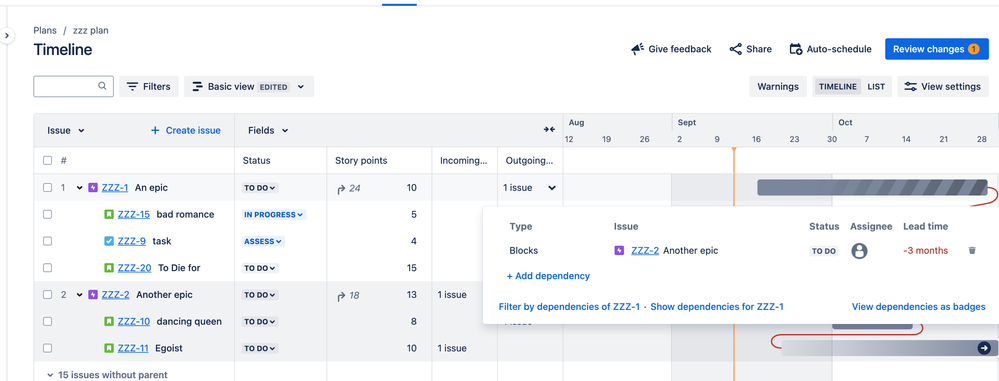Click the Auto-schedule calendar icon
The height and width of the screenshot is (381, 999).
coord(796,49)
